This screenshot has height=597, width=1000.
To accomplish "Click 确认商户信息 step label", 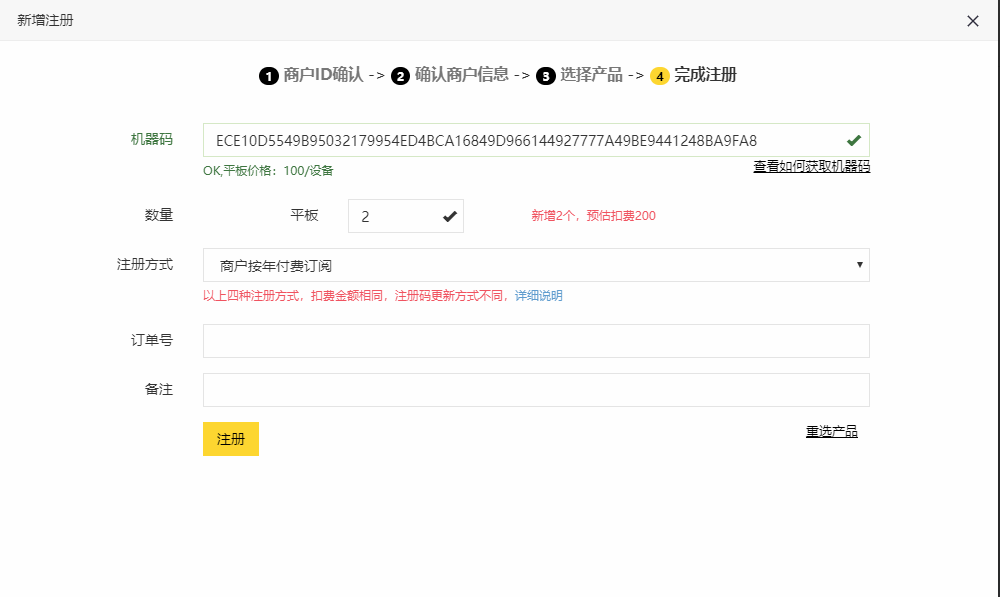I will (462, 75).
